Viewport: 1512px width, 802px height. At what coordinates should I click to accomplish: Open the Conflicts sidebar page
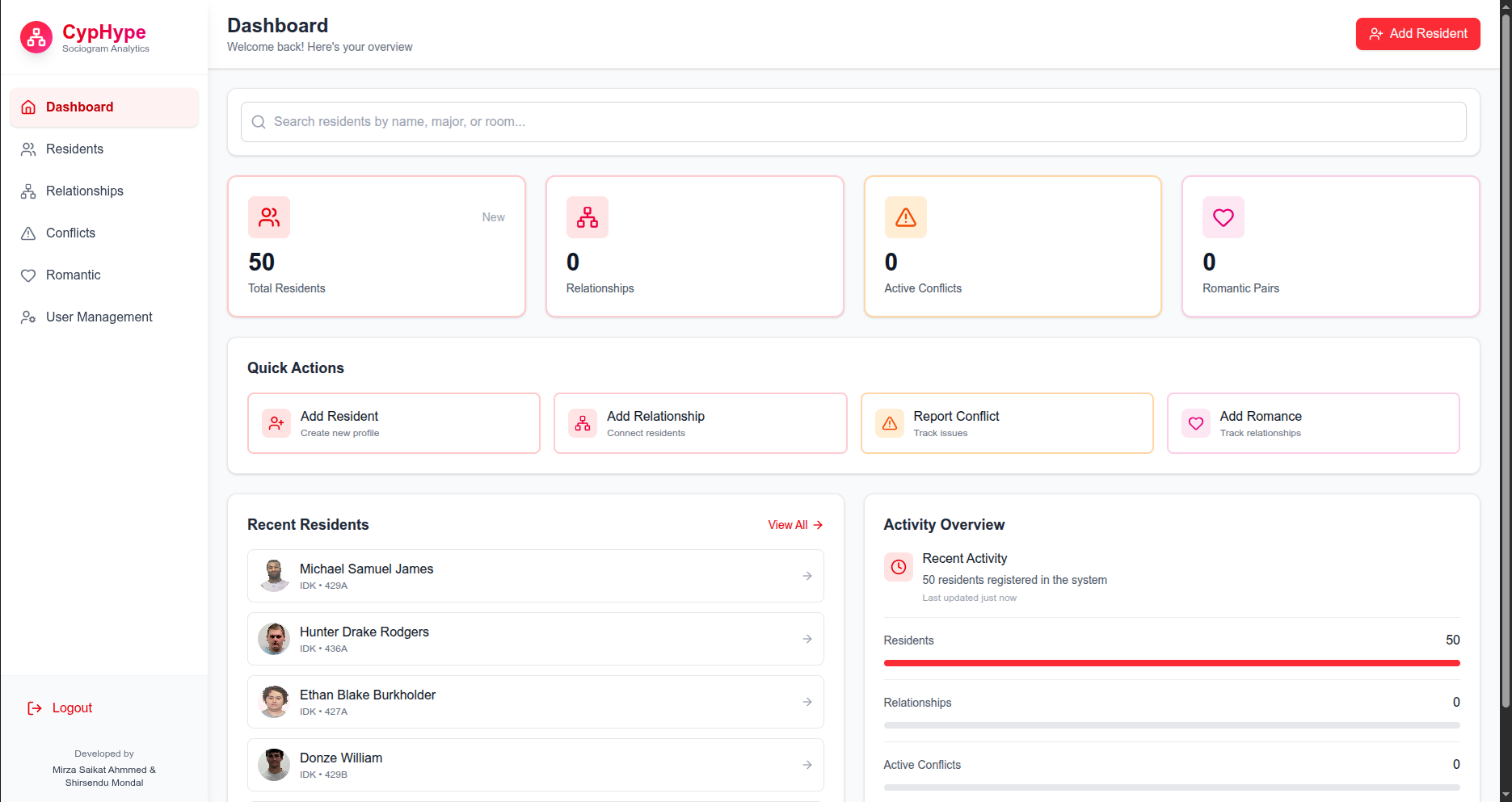click(104, 233)
